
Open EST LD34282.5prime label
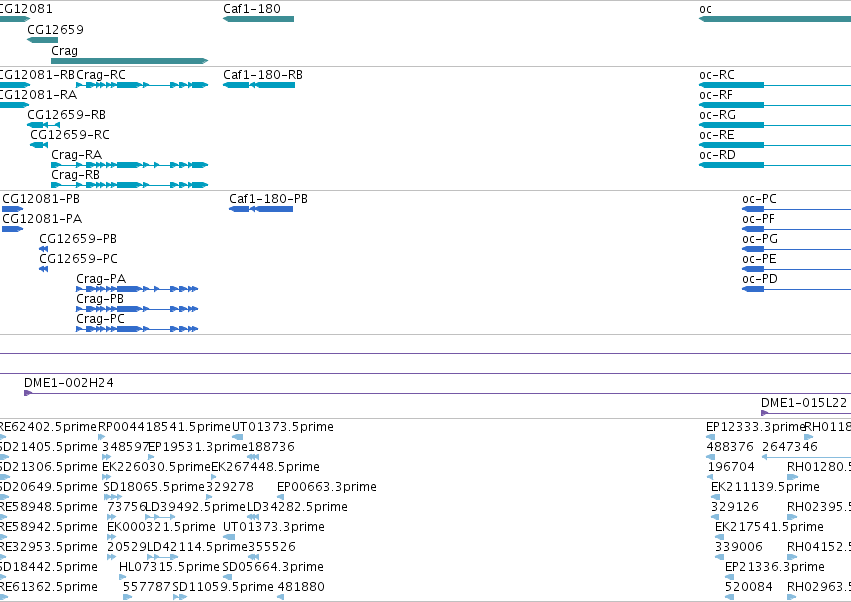(297, 507)
